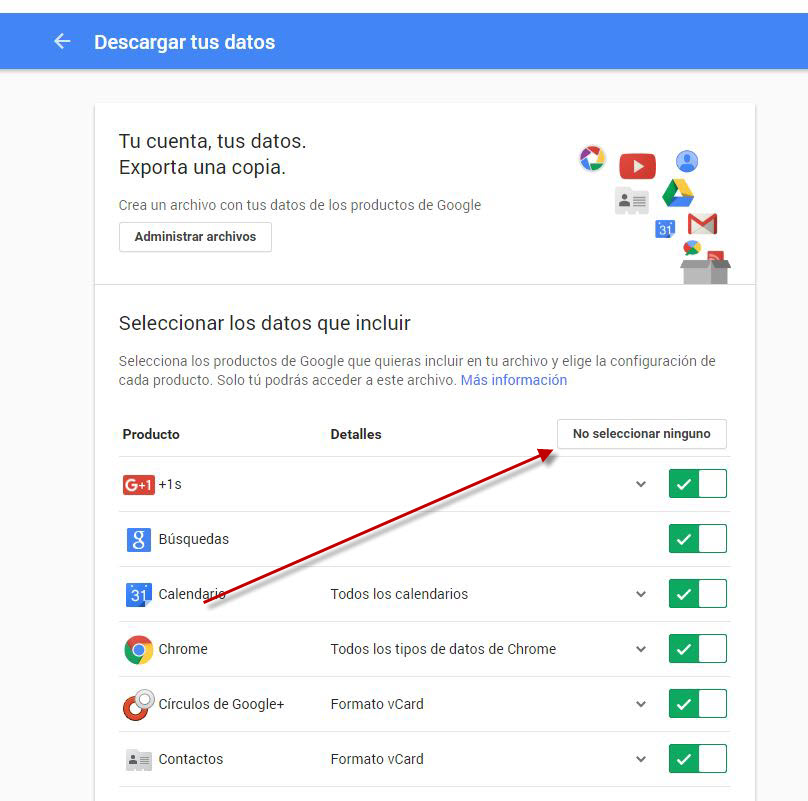Expand Calendario options chevron
This screenshot has width=808, height=801.
pos(641,594)
